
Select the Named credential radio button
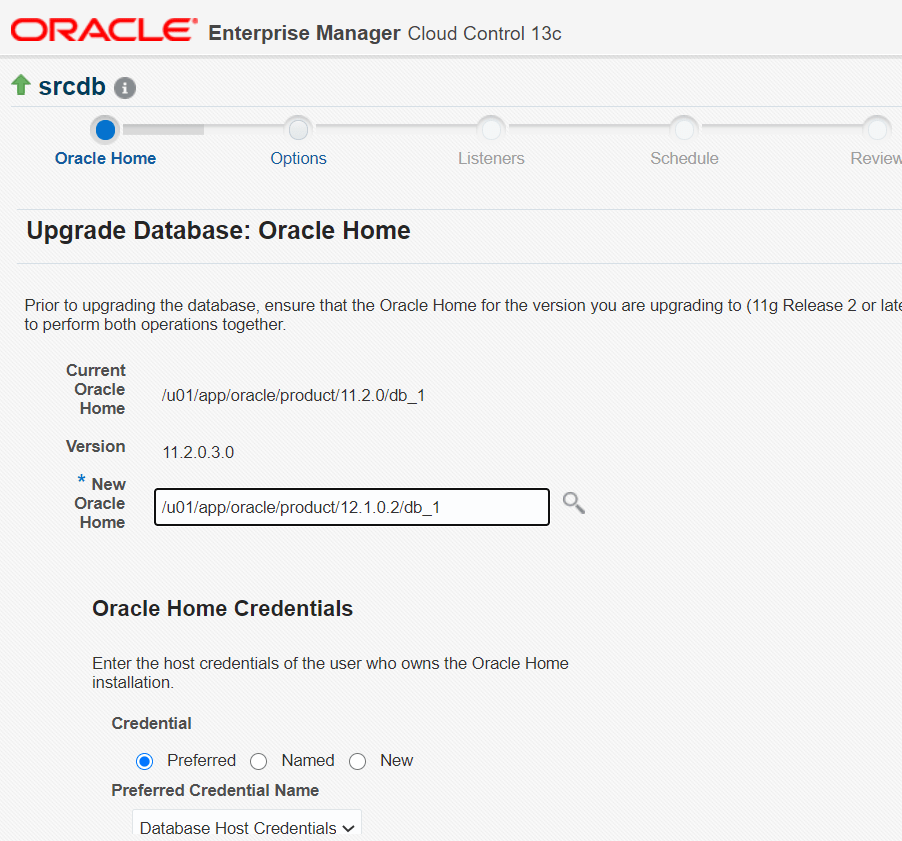(x=259, y=761)
